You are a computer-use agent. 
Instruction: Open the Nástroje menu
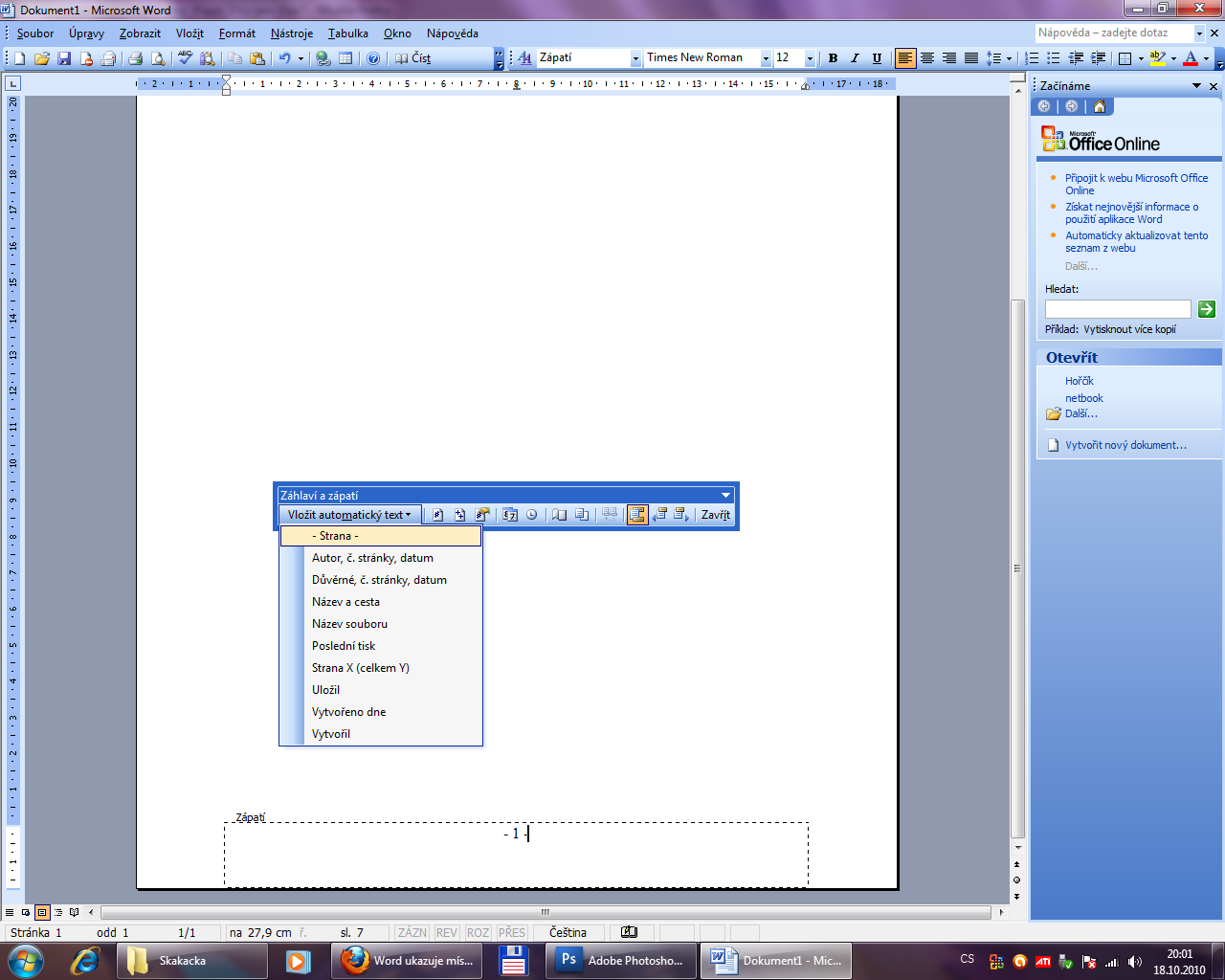click(x=292, y=33)
